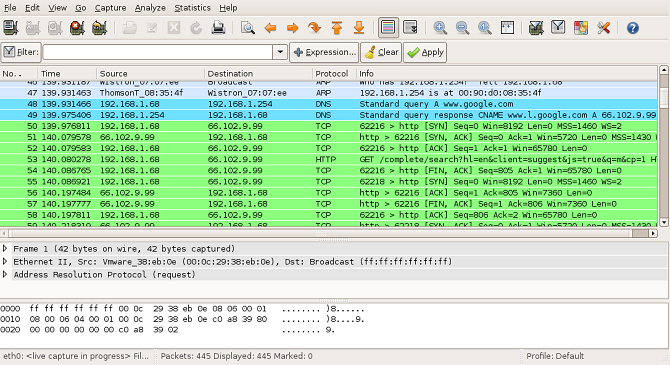Click the Profile: Default status entry

555,356
